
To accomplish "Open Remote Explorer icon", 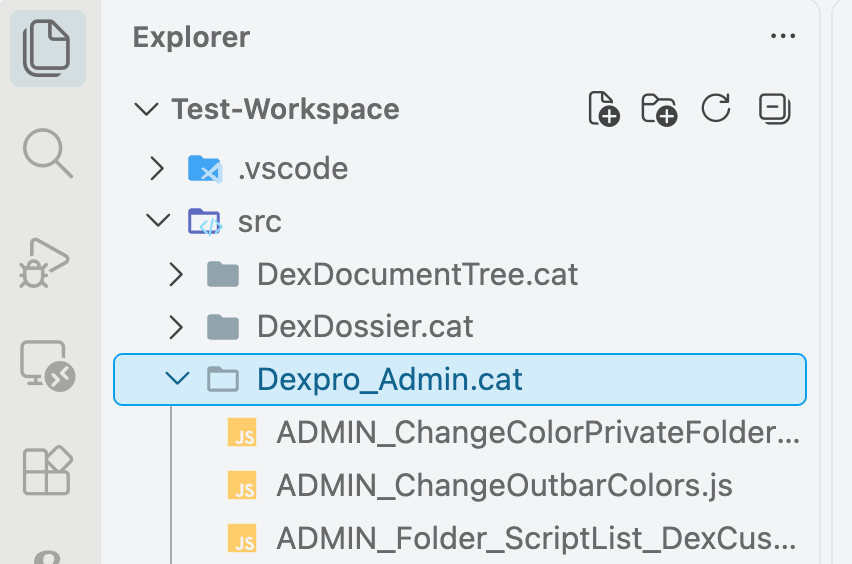I will pyautogui.click(x=47, y=366).
